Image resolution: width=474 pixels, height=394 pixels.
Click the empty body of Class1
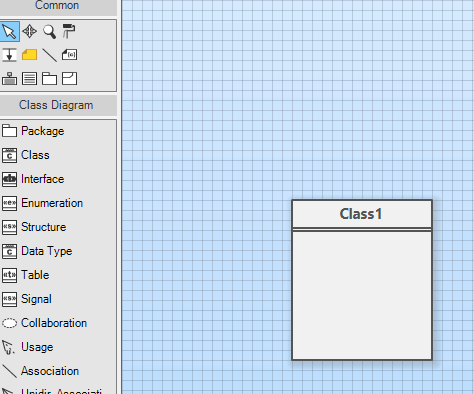point(362,295)
